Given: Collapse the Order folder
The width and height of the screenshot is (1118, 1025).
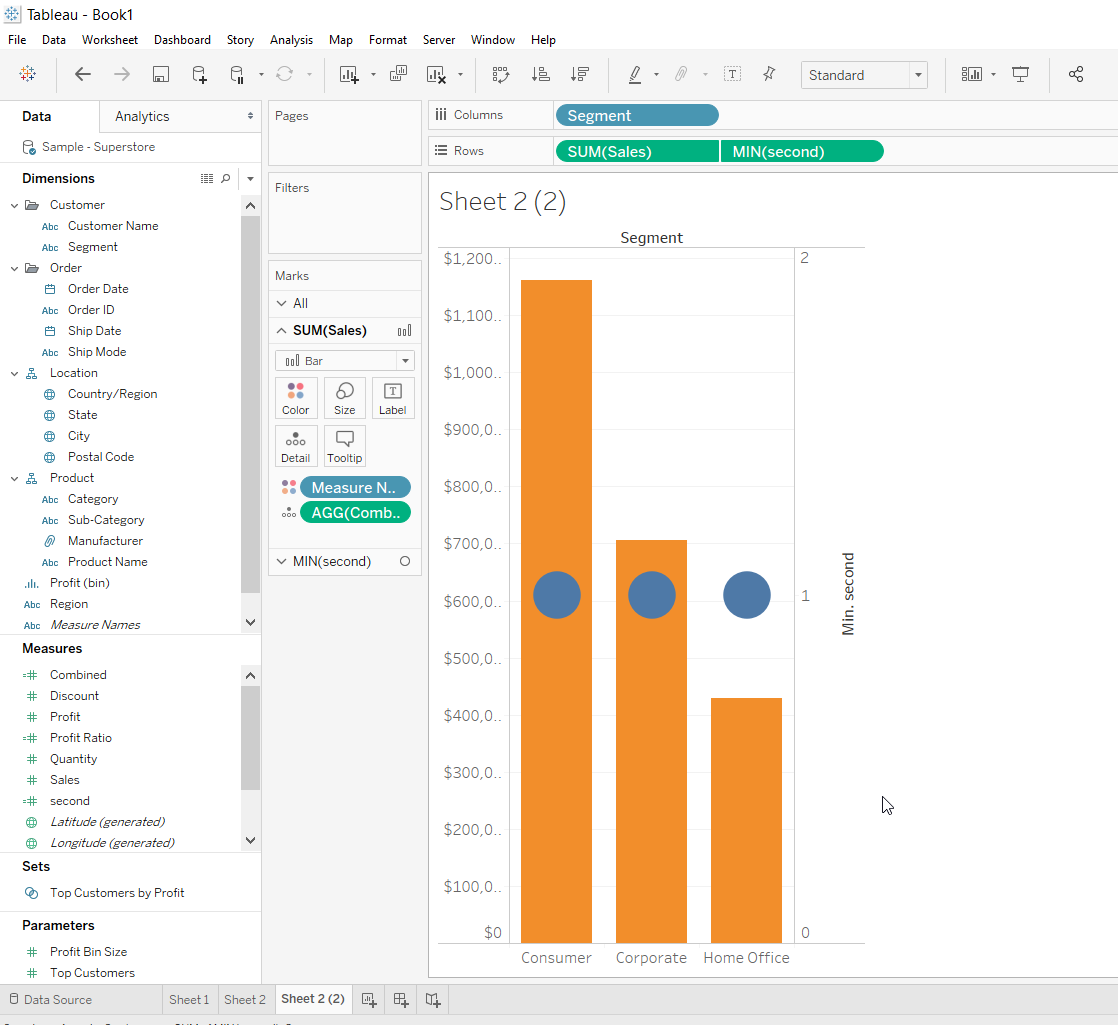Looking at the screenshot, I should pos(14,269).
